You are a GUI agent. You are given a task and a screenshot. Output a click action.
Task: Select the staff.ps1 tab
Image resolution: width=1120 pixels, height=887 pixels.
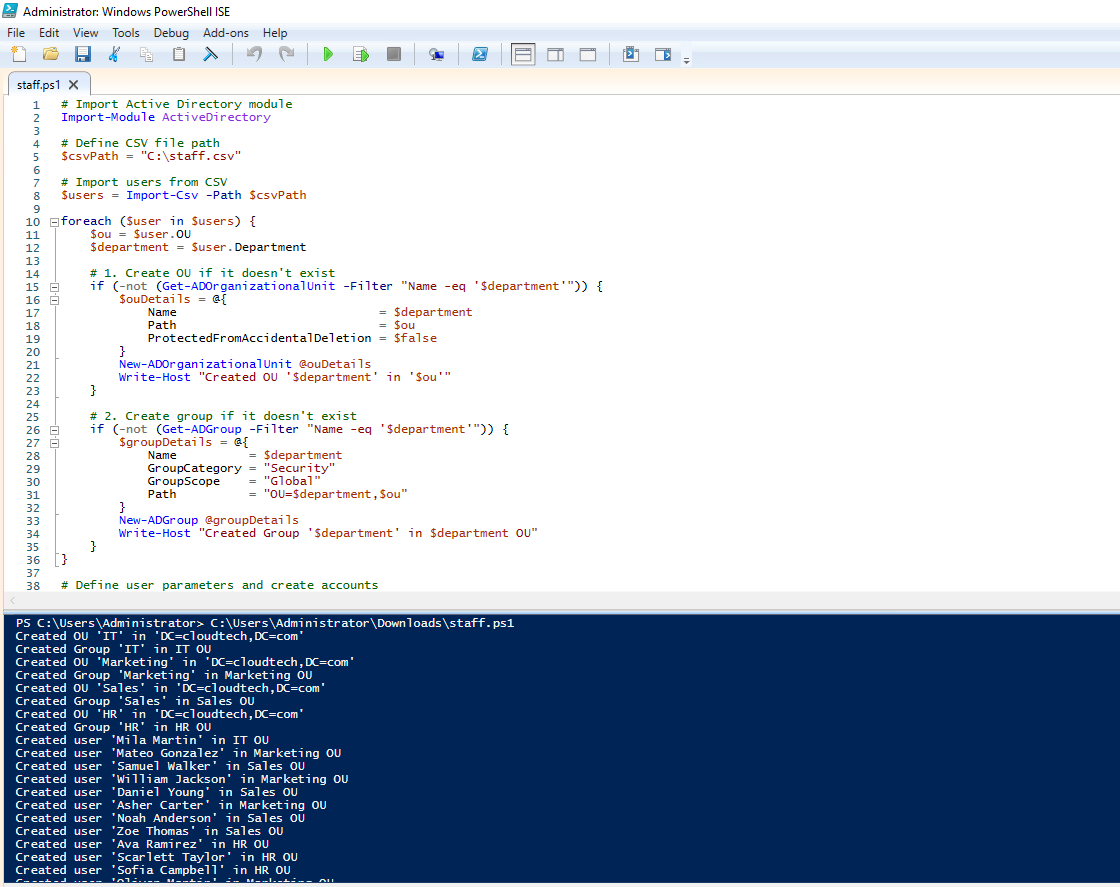coord(40,85)
